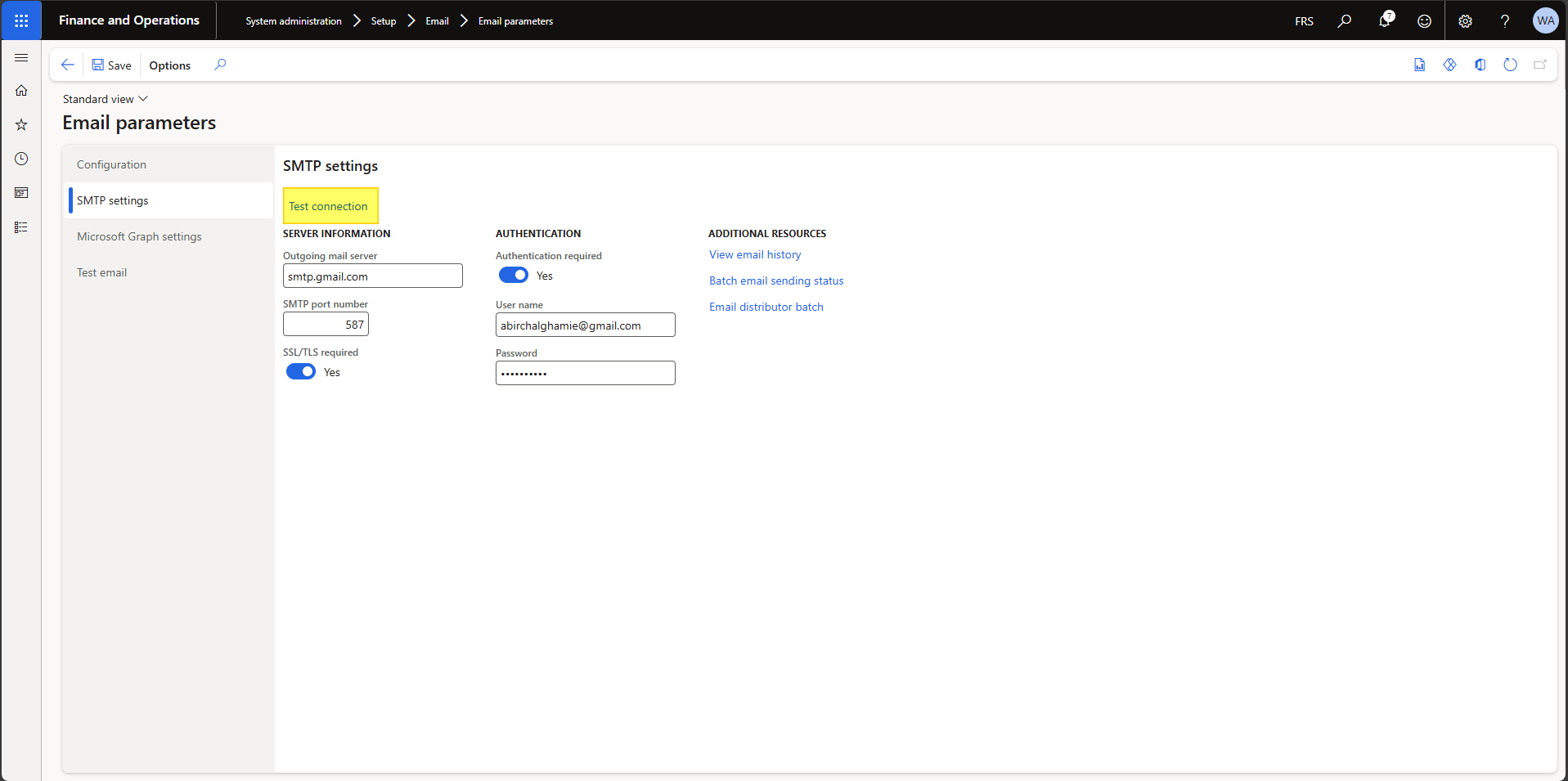Open Favorites star icon
The height and width of the screenshot is (781, 1568).
click(21, 124)
